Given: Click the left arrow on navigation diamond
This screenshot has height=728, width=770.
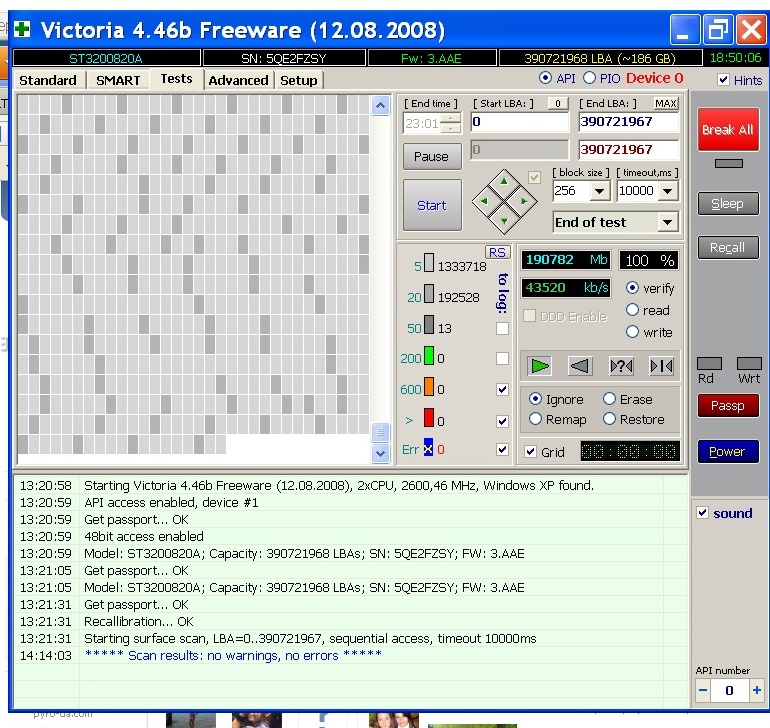Looking at the screenshot, I should tap(484, 201).
